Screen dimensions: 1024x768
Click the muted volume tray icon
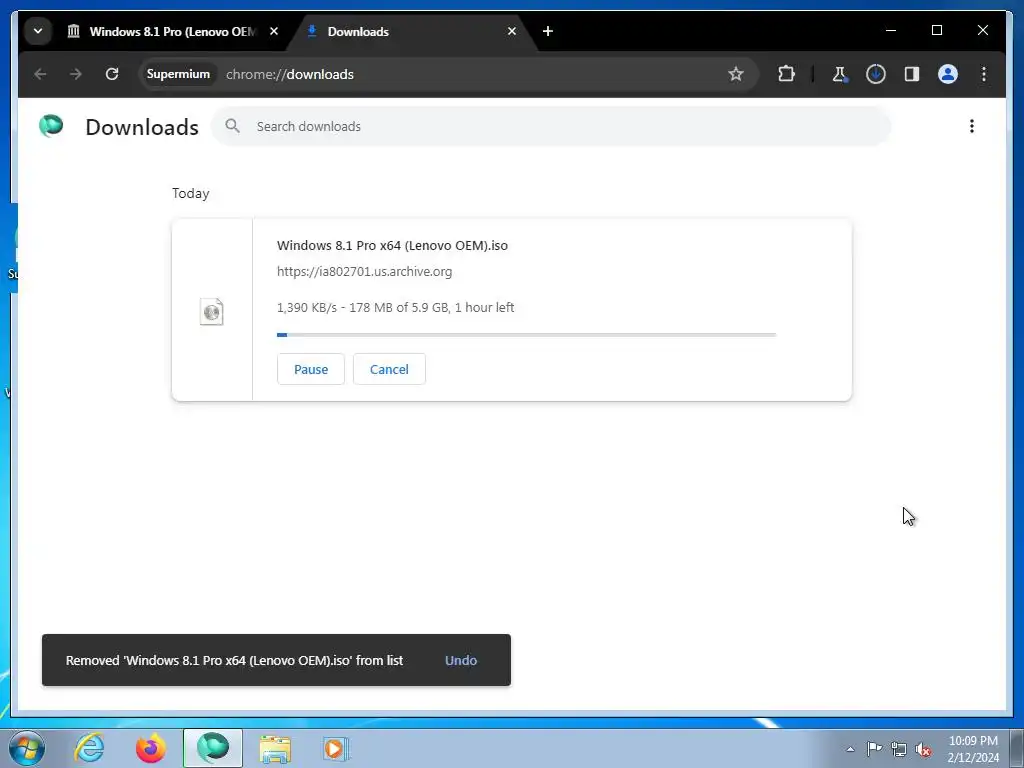[923, 749]
